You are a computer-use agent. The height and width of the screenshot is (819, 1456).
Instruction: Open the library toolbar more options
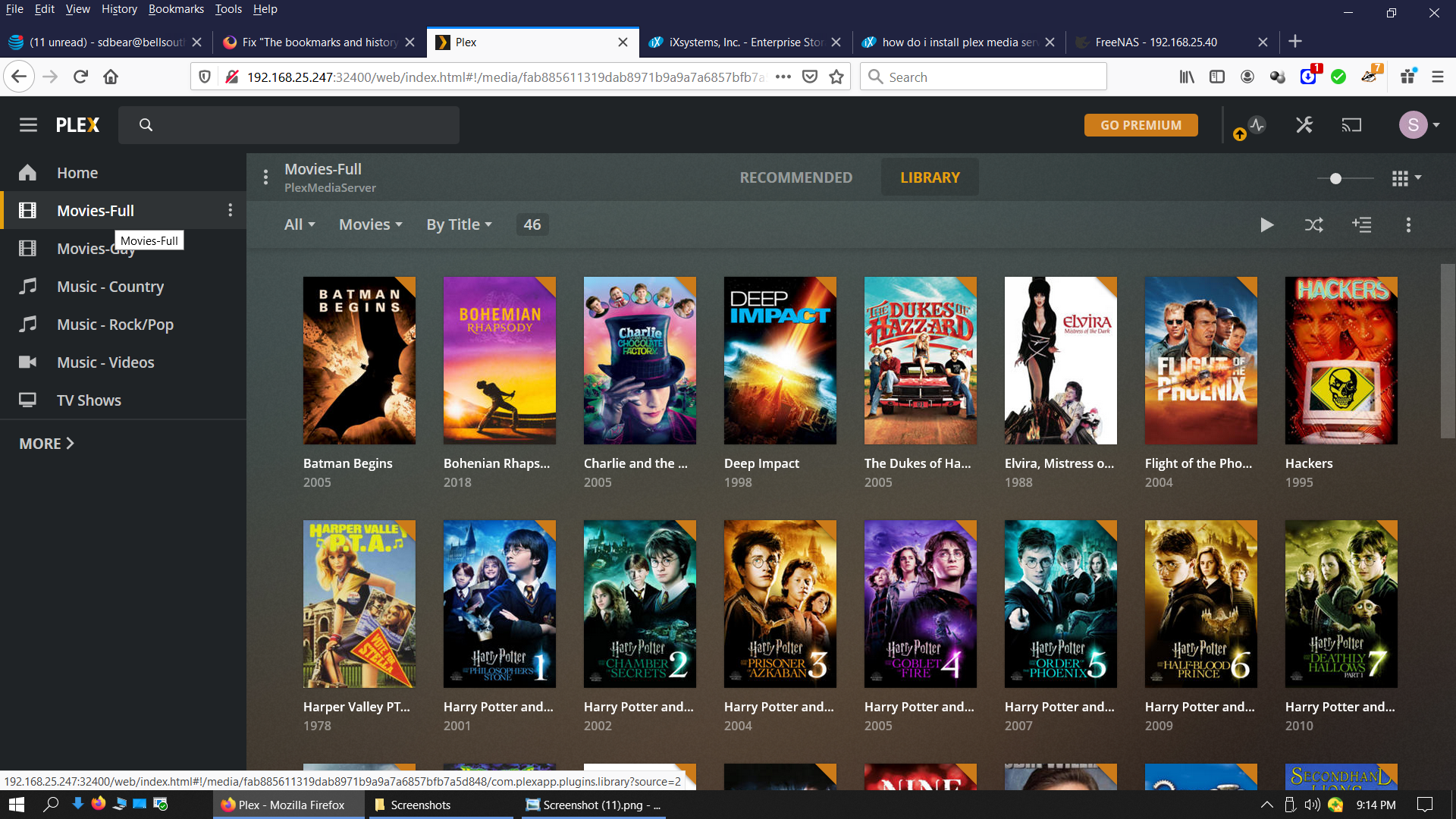pos(1408,224)
